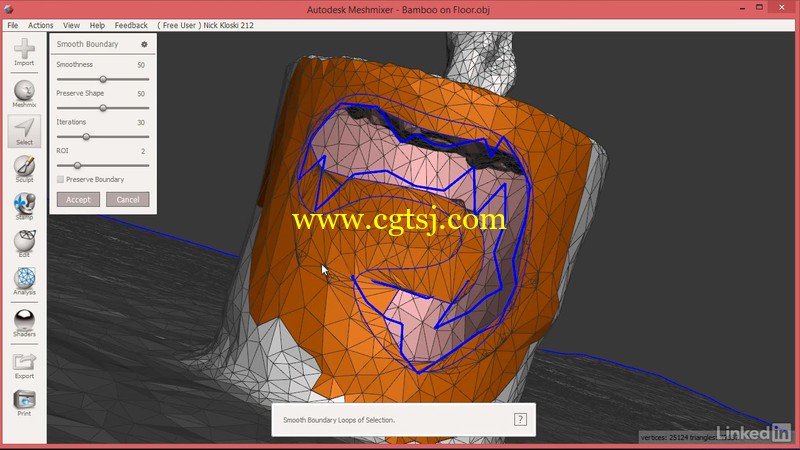This screenshot has width=800, height=450.
Task: Open the Meshmix tool
Action: click(24, 94)
